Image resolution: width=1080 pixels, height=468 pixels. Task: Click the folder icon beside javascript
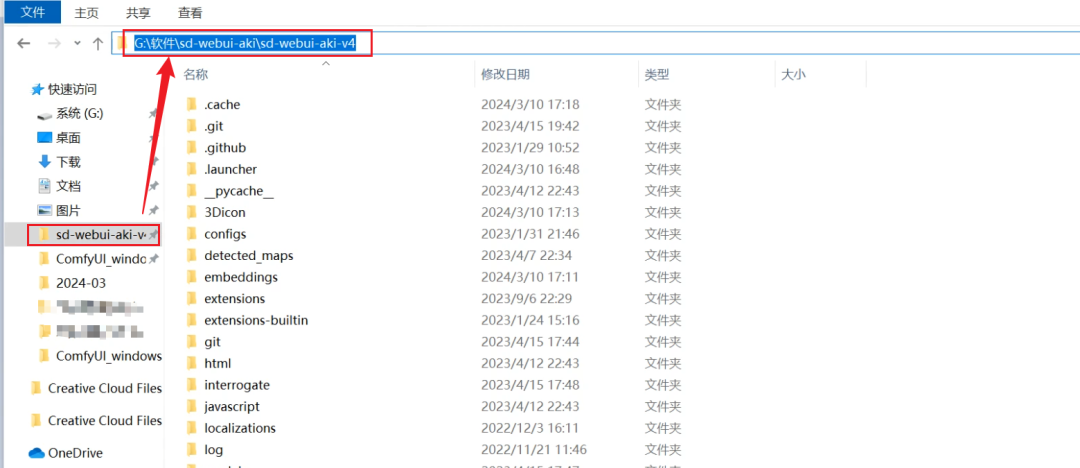point(192,406)
